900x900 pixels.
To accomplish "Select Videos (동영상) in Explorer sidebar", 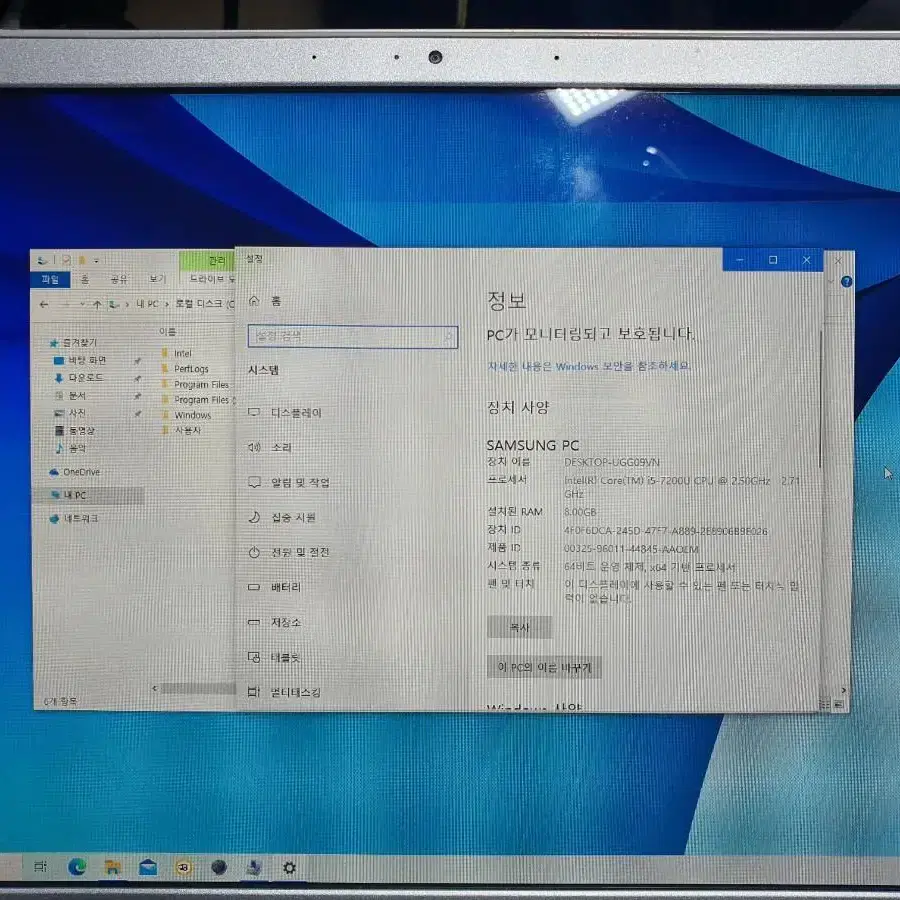I will (75, 430).
